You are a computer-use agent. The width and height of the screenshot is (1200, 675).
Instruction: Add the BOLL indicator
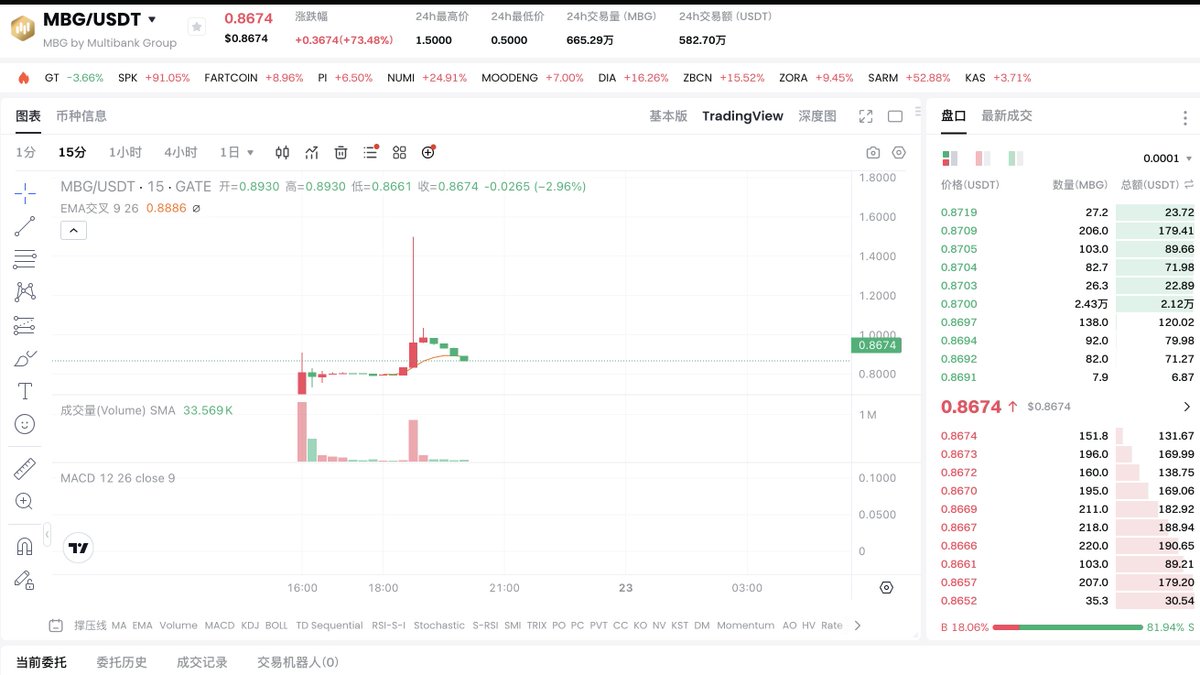[x=277, y=625]
